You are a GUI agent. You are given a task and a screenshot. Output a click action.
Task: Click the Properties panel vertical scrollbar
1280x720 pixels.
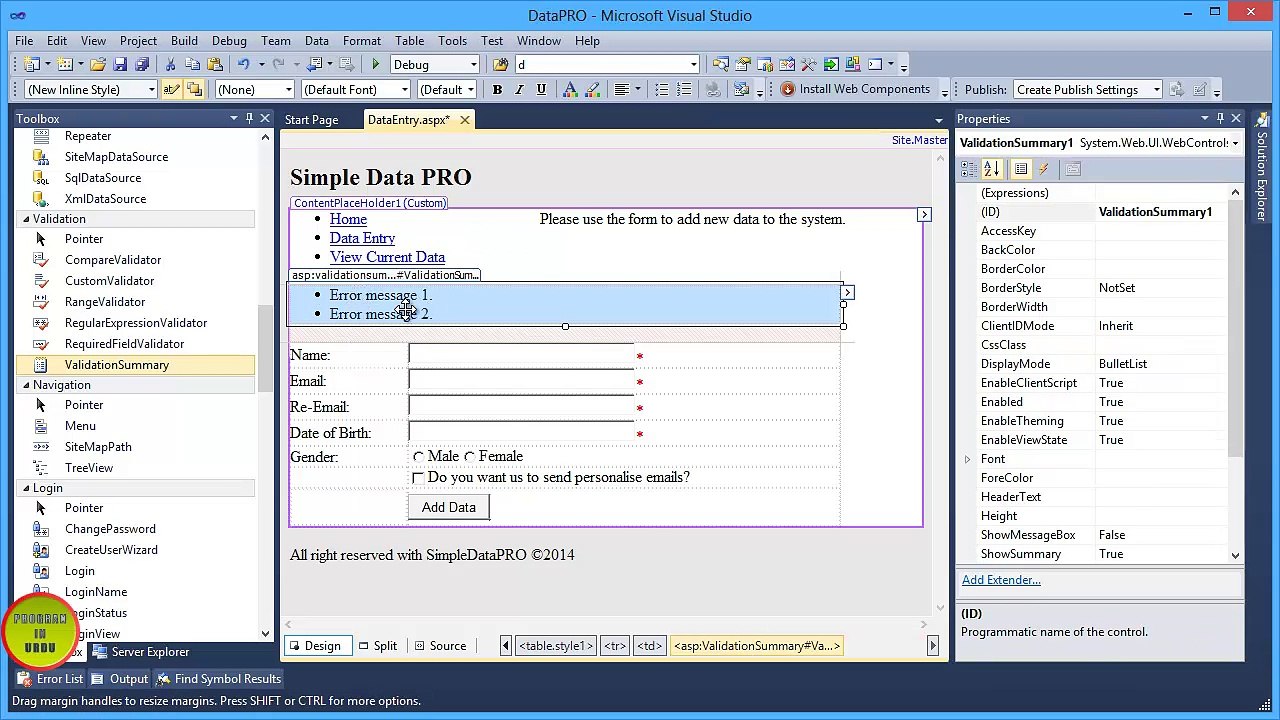coord(1235,374)
